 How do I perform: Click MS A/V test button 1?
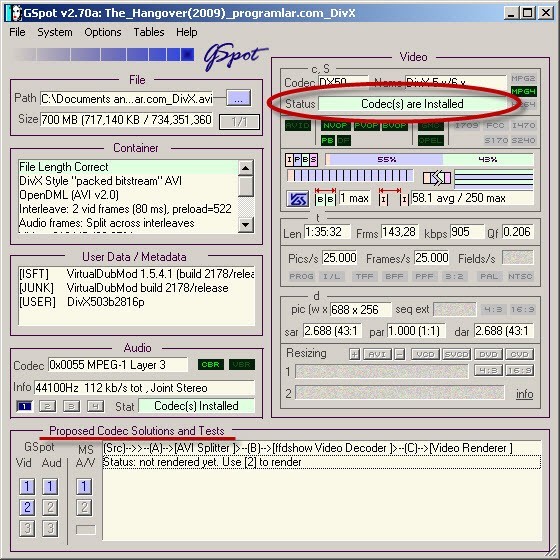[x=84, y=486]
